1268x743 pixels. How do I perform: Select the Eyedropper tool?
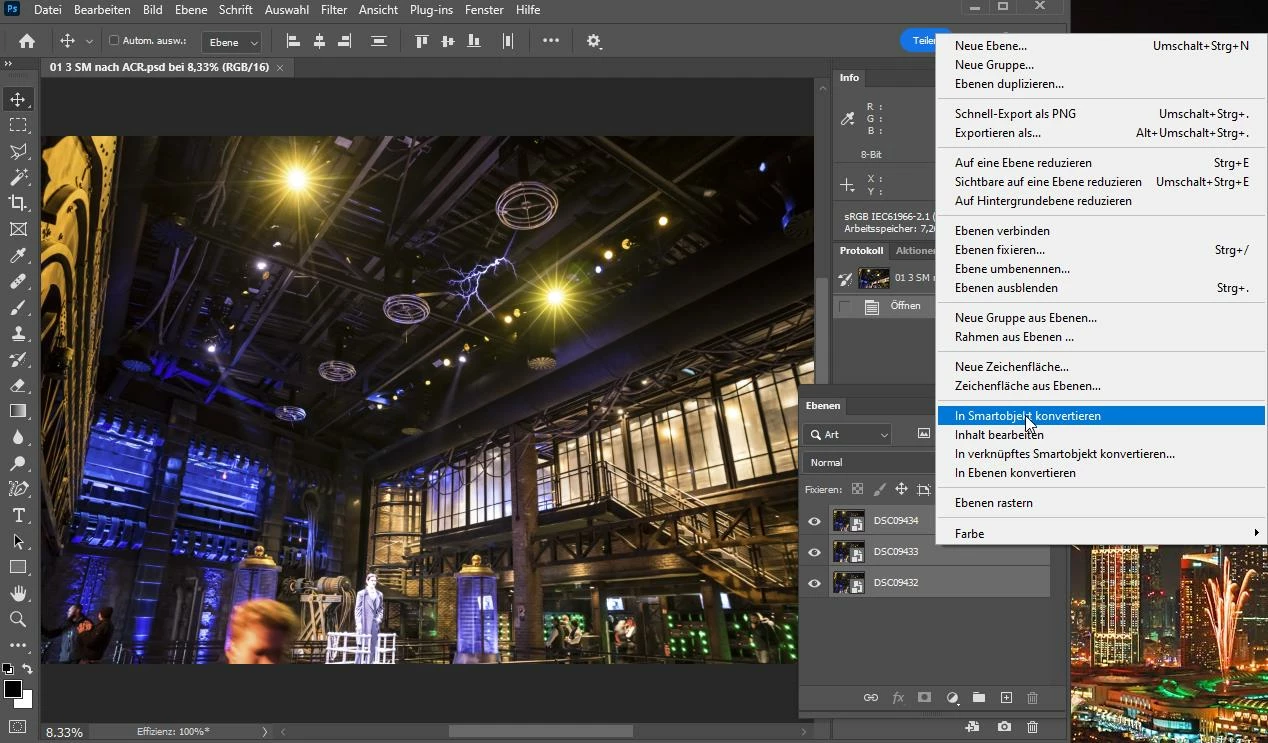(18, 255)
